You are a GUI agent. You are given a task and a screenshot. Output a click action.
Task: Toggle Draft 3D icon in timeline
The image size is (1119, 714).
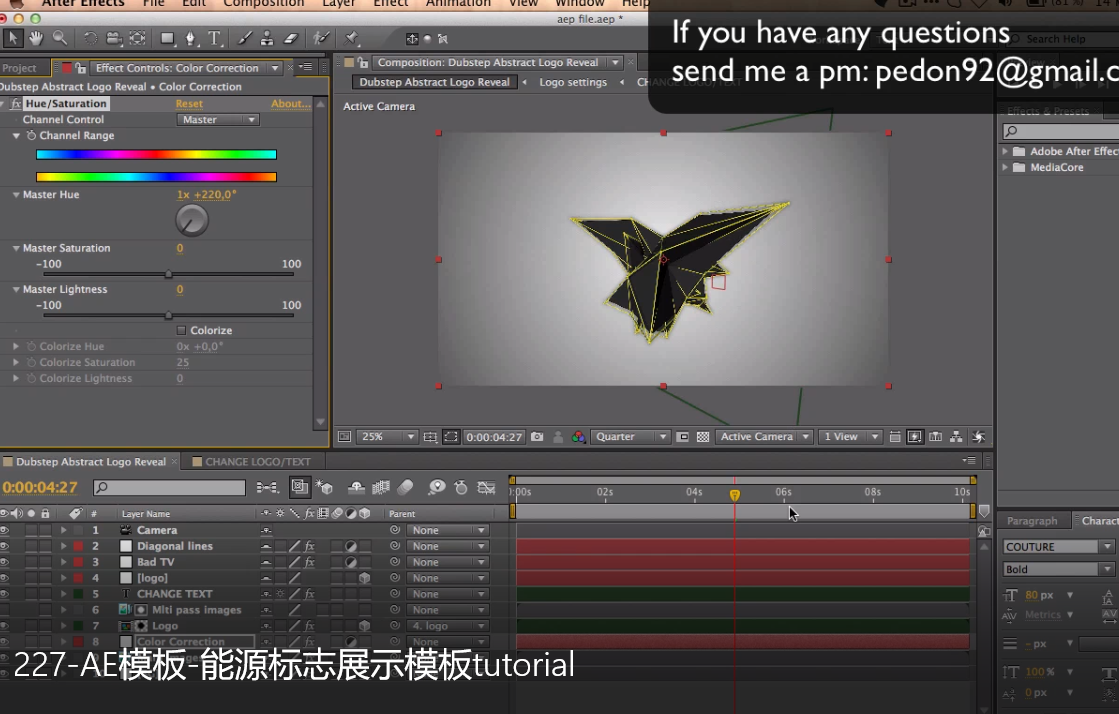pyautogui.click(x=325, y=488)
